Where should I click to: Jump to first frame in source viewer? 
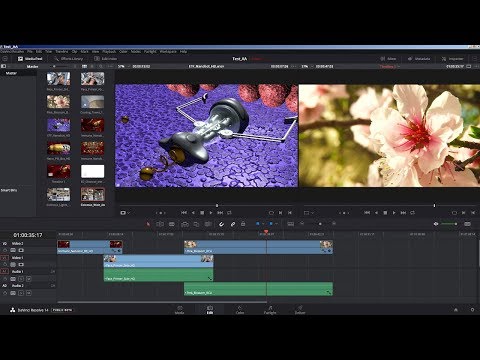(x=184, y=212)
